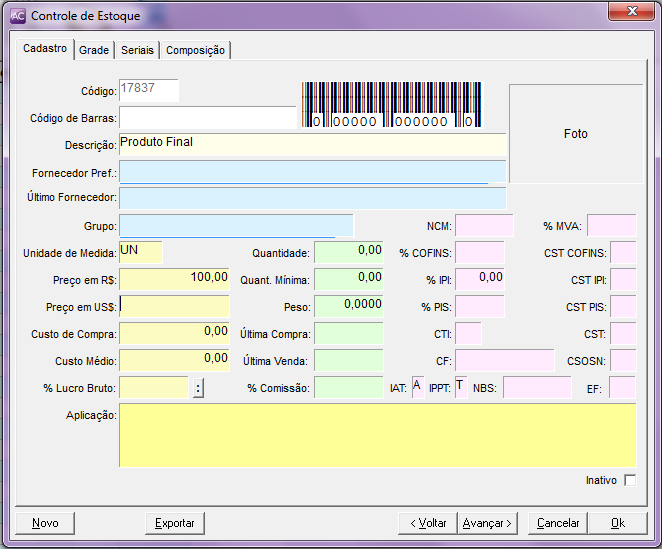Switch to the Grade tab
The width and height of the screenshot is (662, 549).
click(94, 50)
